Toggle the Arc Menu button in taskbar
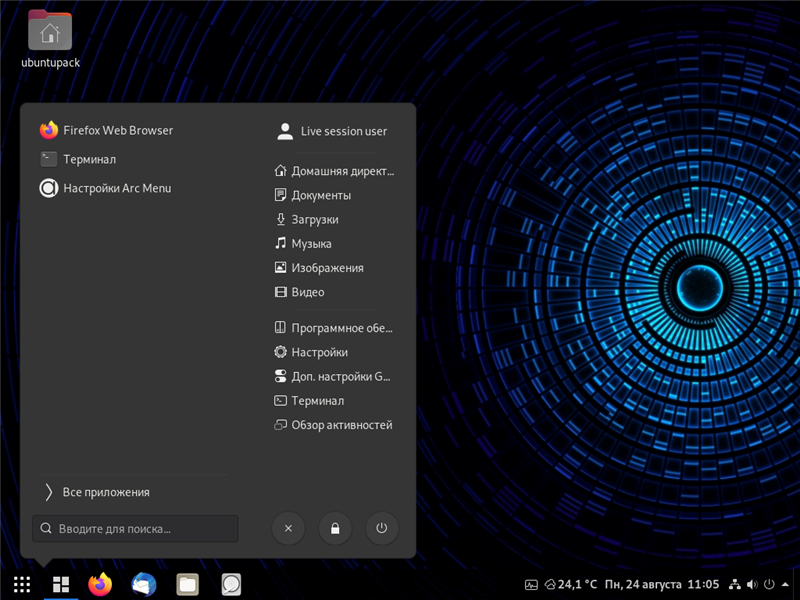Image resolution: width=800 pixels, height=600 pixels. pyautogui.click(x=61, y=584)
